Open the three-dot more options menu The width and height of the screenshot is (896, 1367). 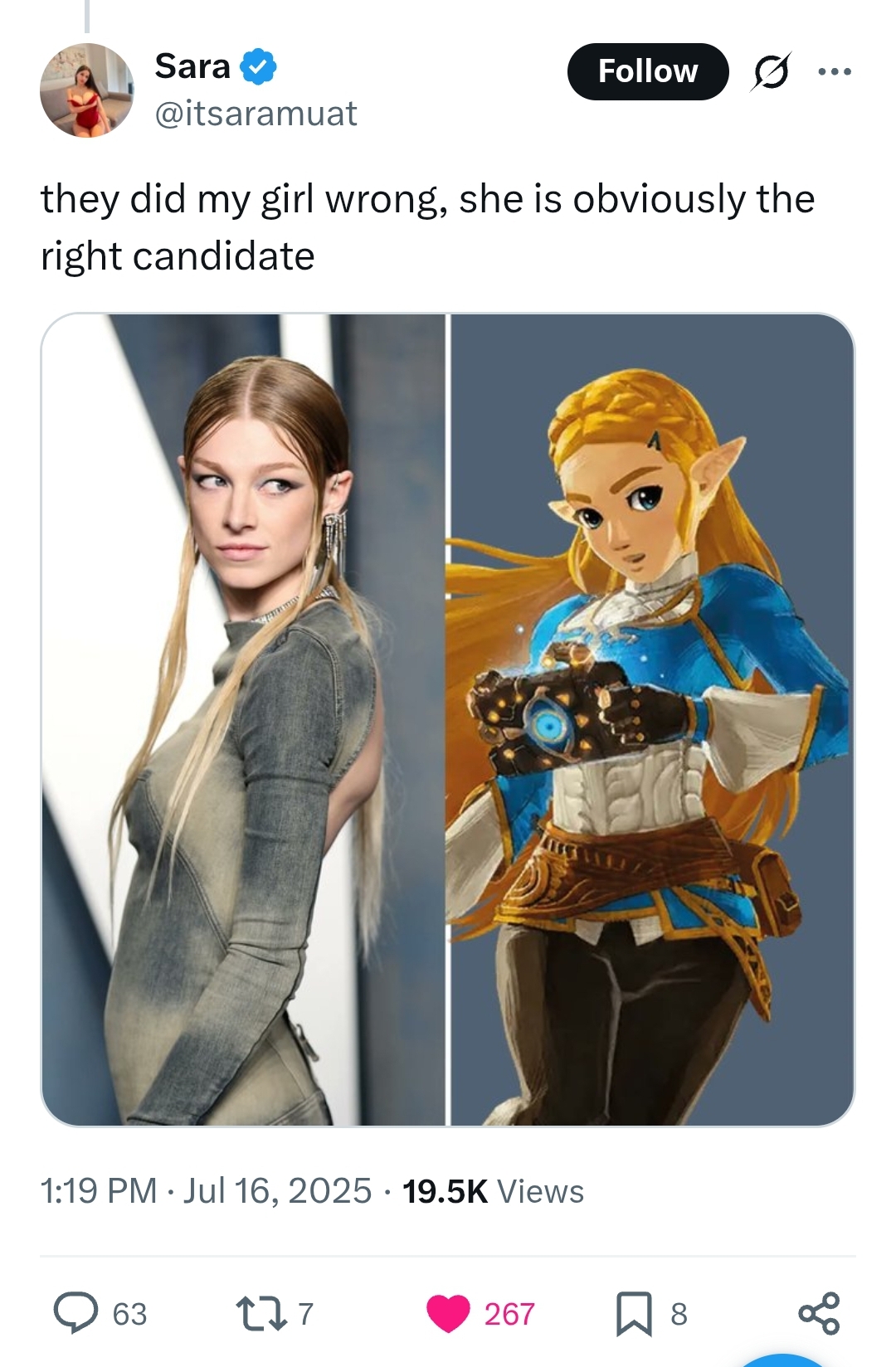coord(835,72)
